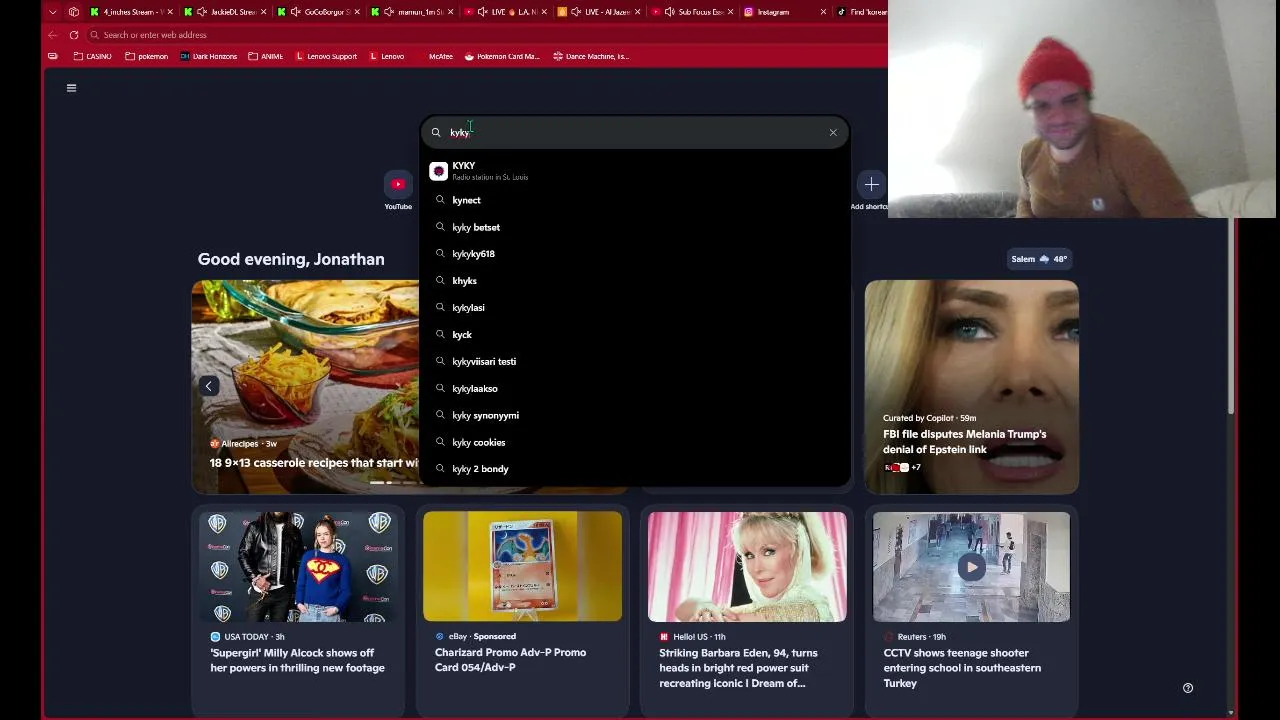Viewport: 1280px width, 720px height.
Task: Close the '4_inches Stream' tab
Action: tap(170, 12)
